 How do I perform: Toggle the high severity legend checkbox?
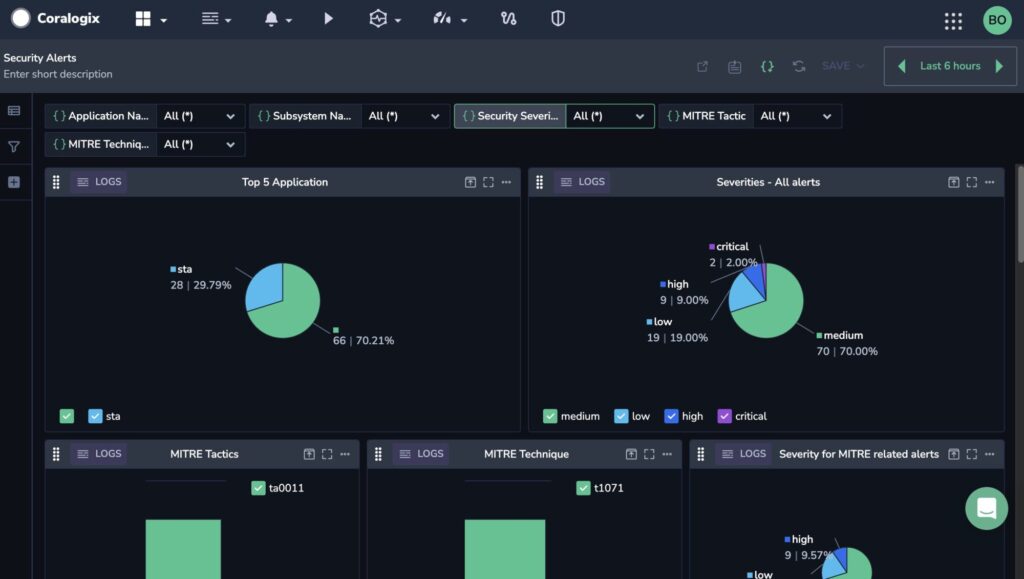click(671, 416)
